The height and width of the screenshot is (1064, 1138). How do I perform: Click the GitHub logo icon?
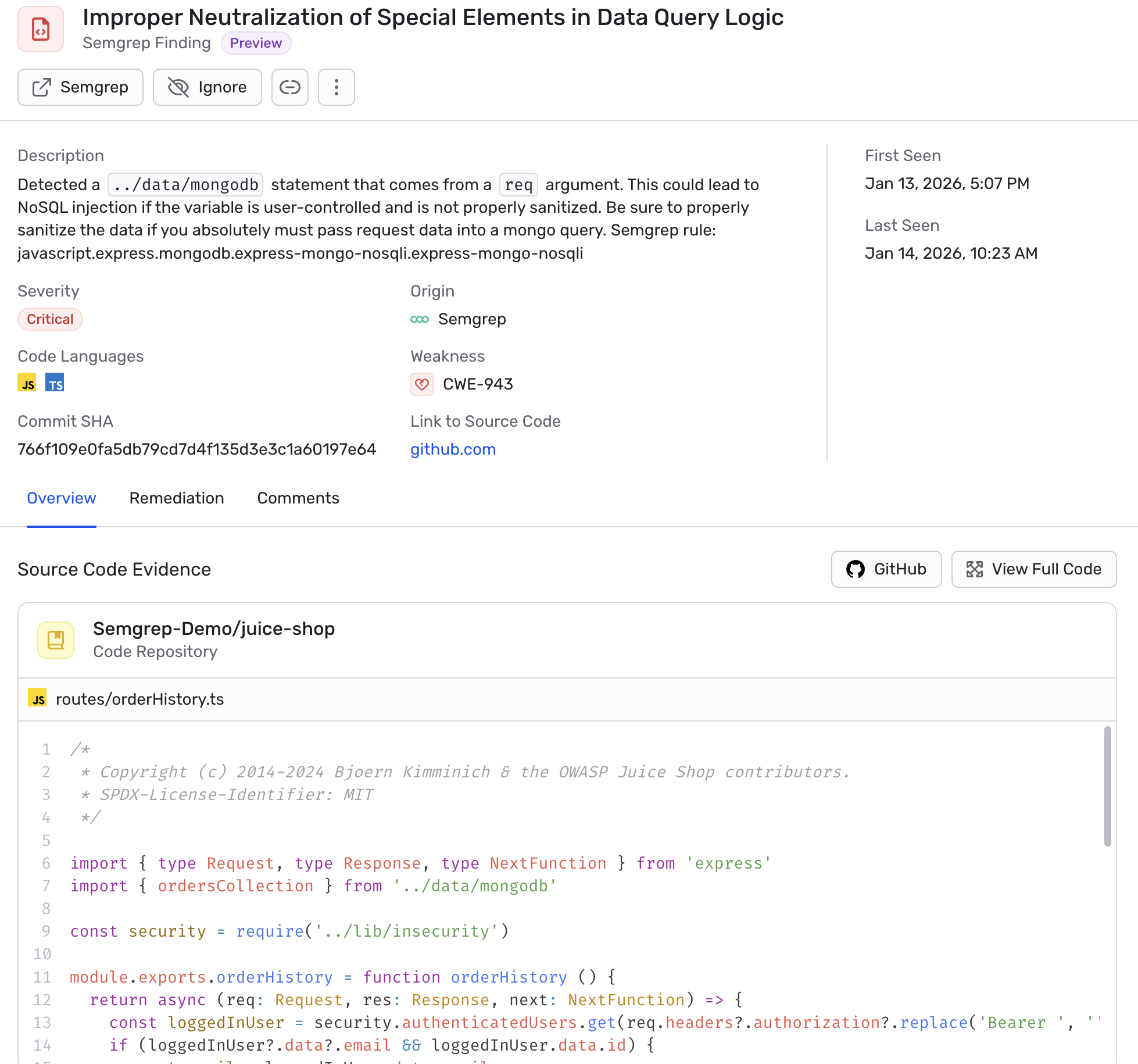pos(855,569)
